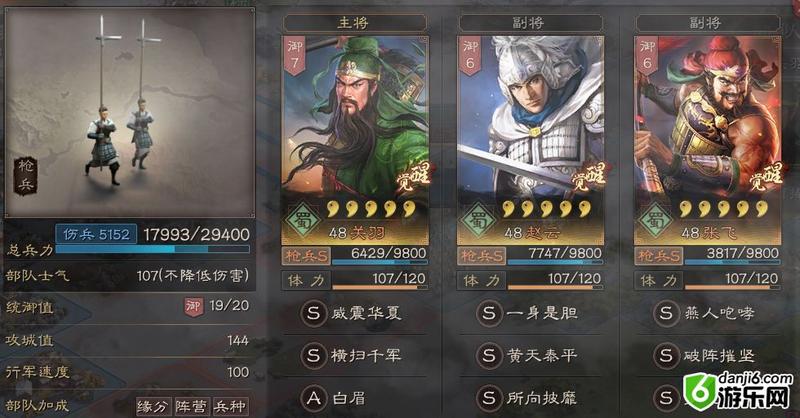This screenshot has height=418, width=800.
Task: Click Guan Yu's five-star rating row
Action: pos(370,208)
